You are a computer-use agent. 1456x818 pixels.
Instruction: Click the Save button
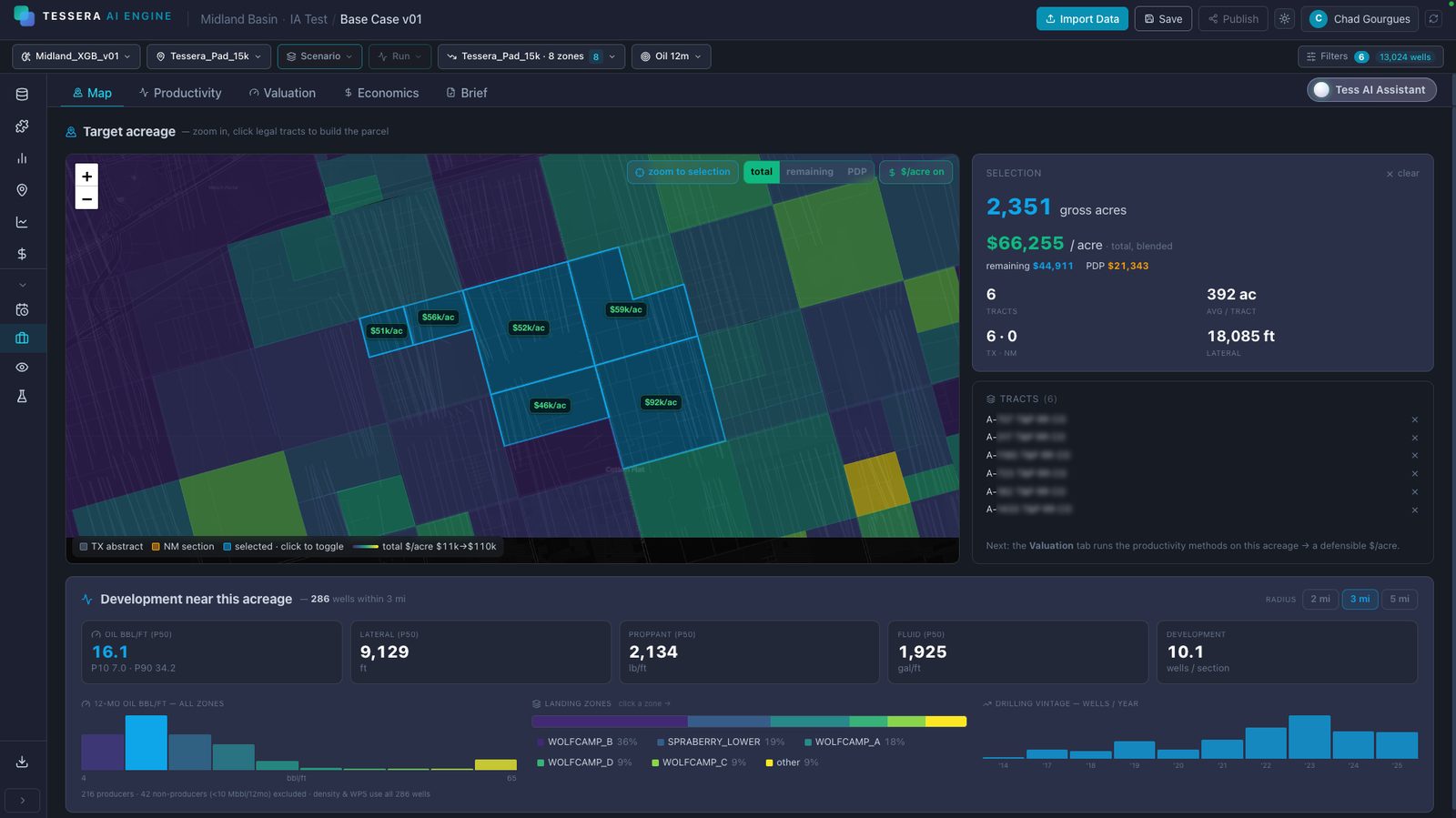click(1163, 18)
